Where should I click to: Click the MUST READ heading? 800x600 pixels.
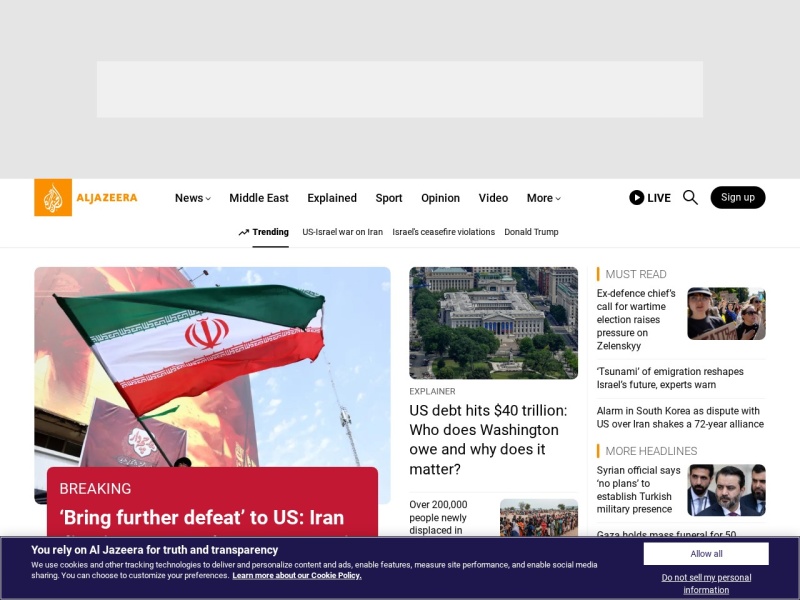[x=636, y=274]
